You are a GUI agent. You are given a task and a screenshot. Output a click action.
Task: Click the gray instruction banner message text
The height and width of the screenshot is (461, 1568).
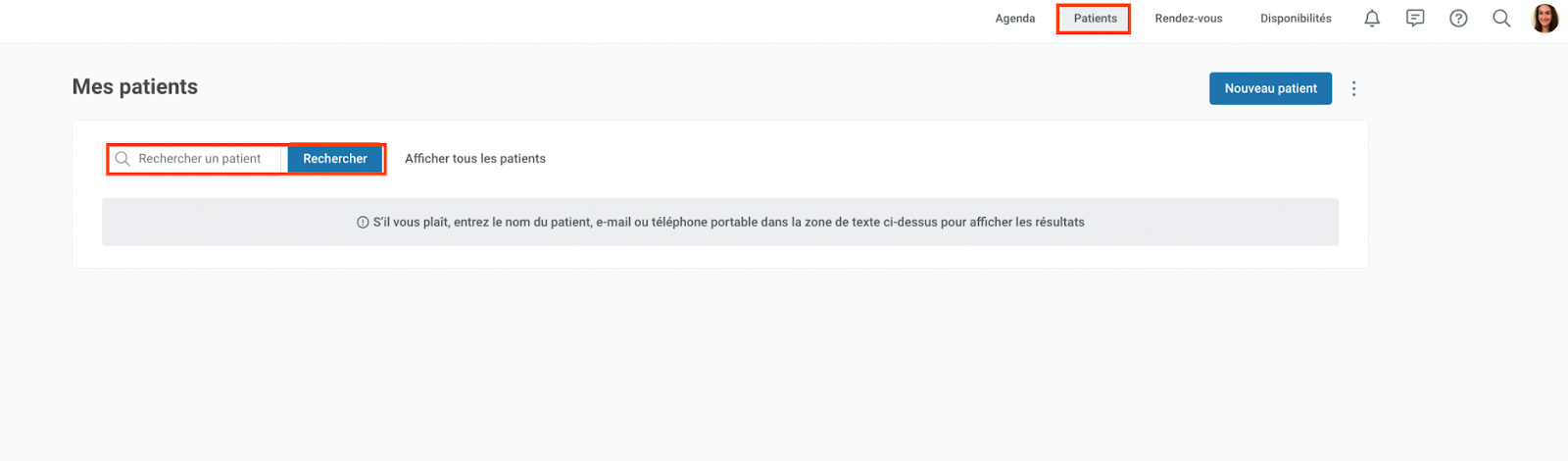[x=728, y=223]
